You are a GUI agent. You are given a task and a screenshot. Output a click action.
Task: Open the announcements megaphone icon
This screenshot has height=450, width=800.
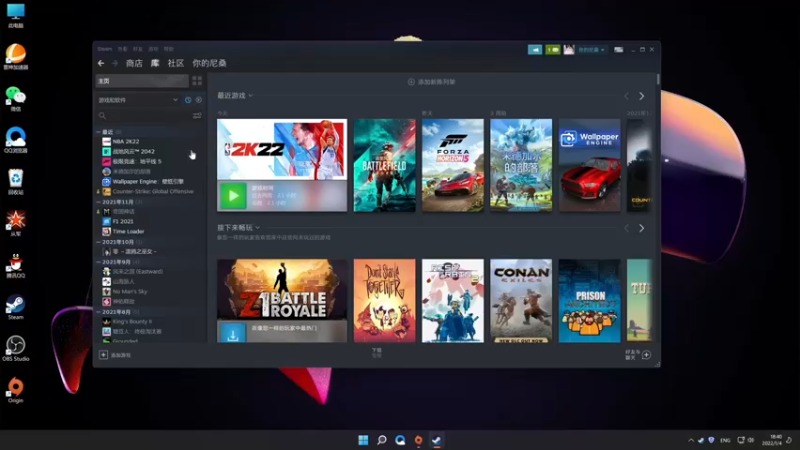(535, 49)
